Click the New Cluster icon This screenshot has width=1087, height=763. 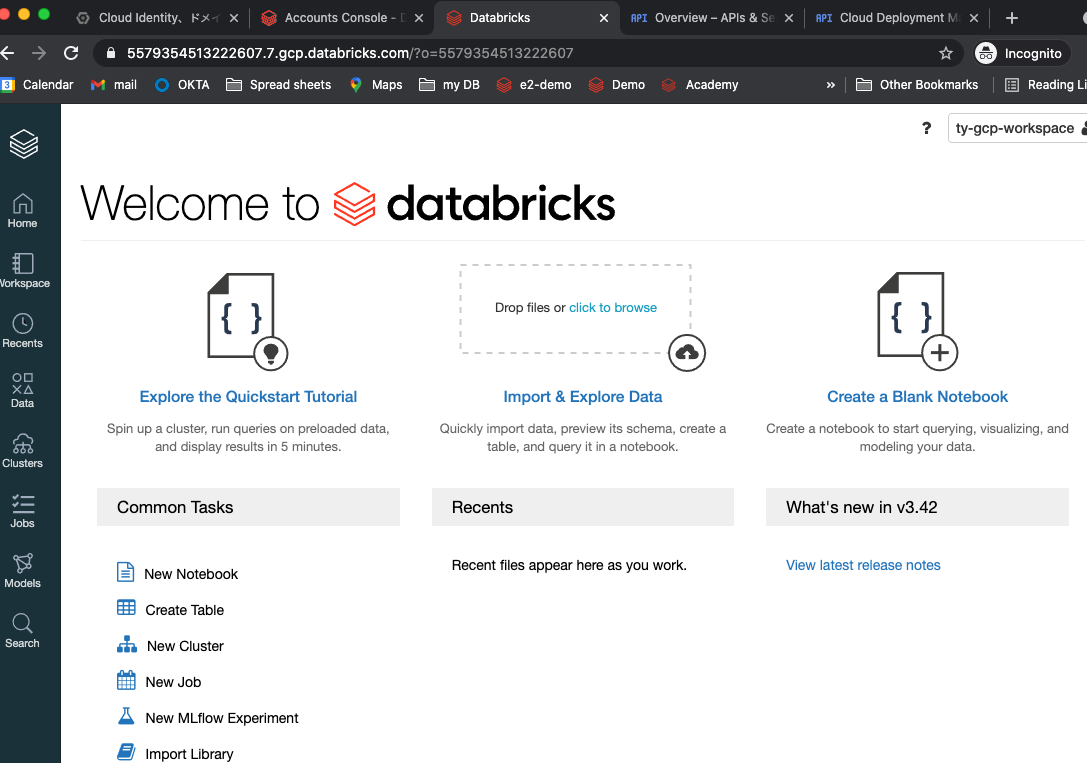click(127, 644)
